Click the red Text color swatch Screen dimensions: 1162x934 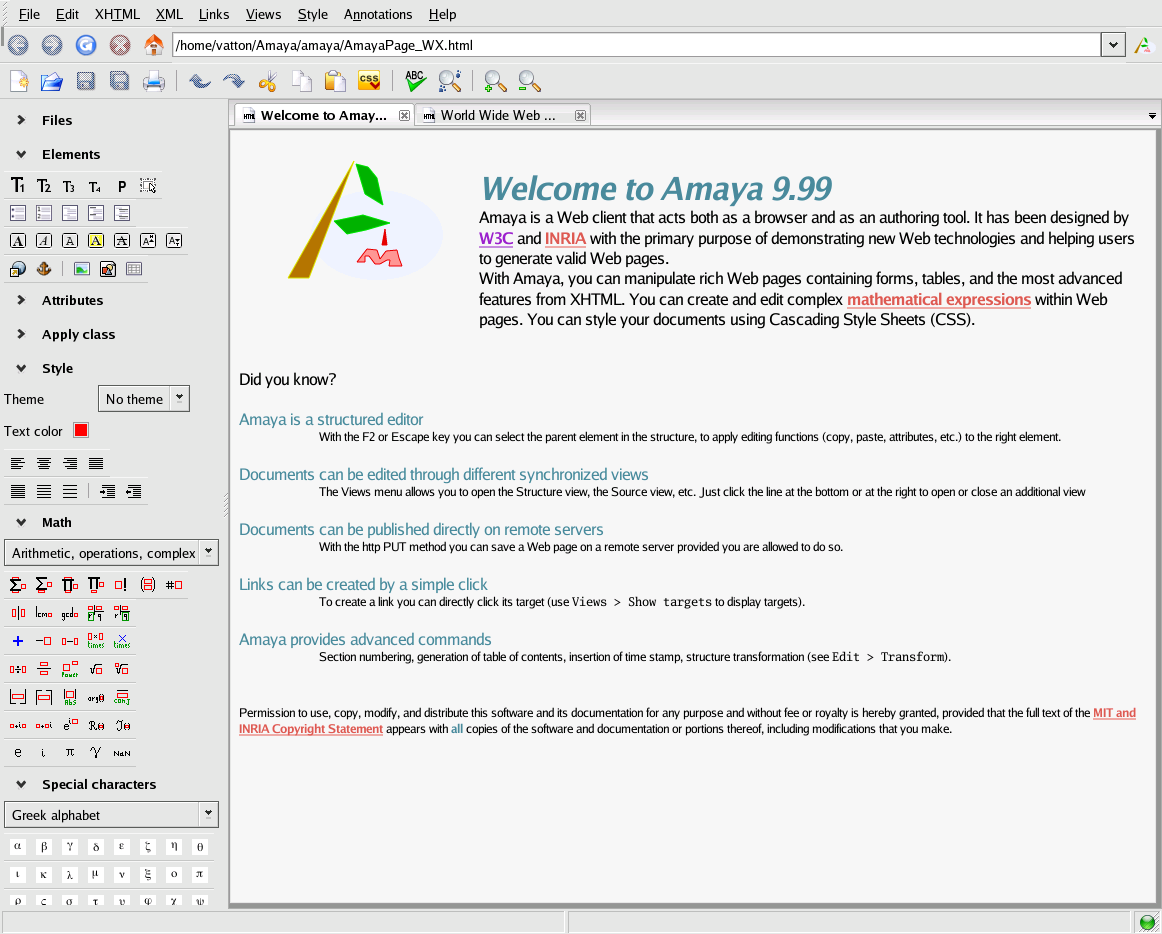pos(81,431)
